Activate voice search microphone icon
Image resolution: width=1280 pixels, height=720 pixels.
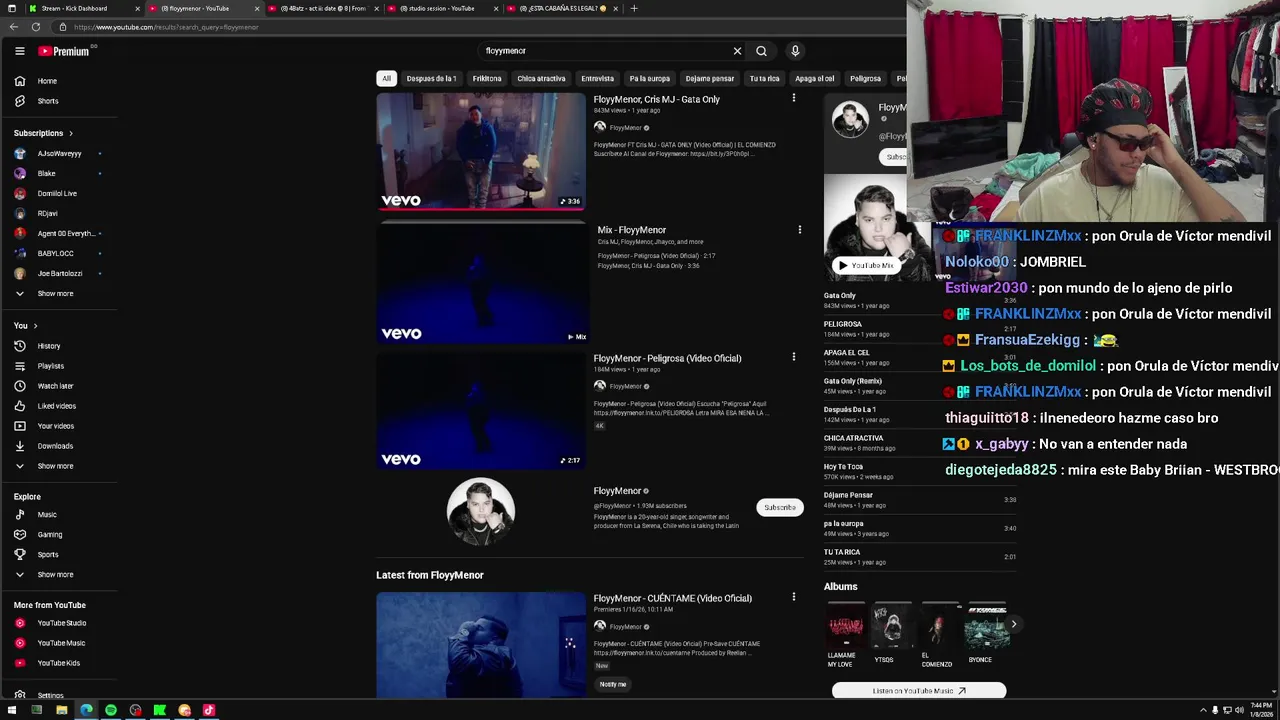click(x=795, y=51)
